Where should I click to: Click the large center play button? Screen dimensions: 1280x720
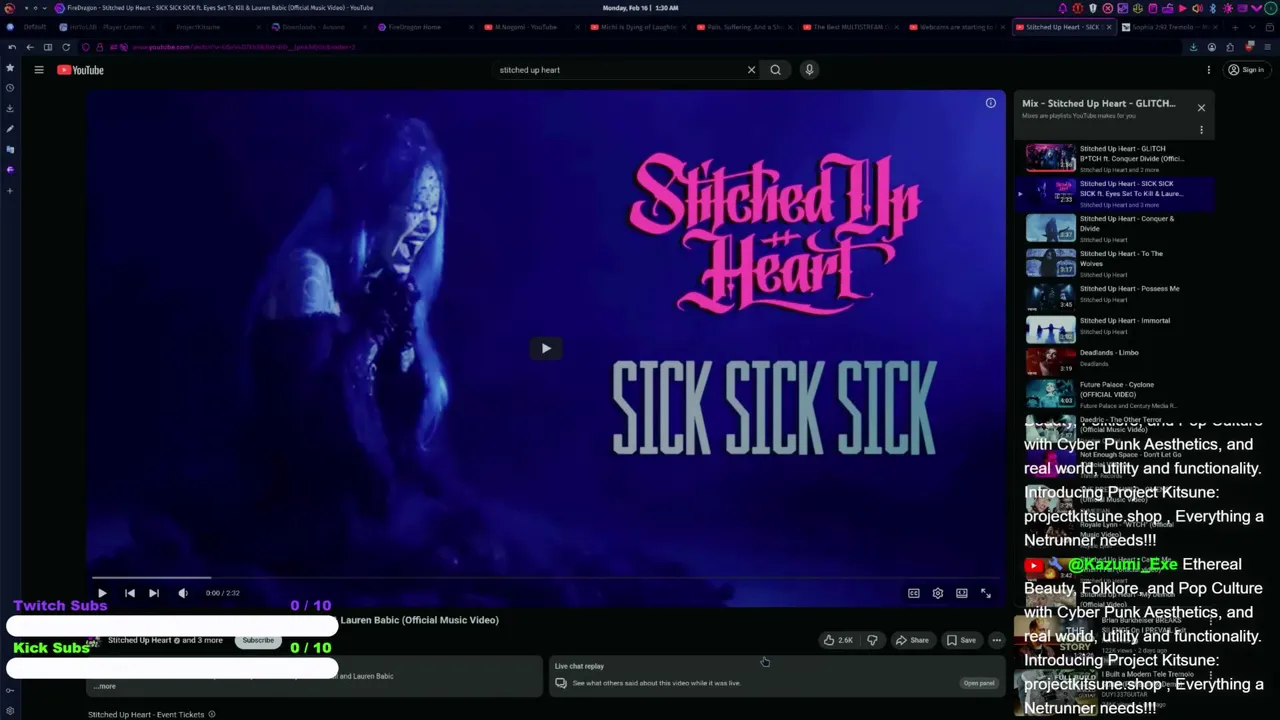tap(546, 348)
